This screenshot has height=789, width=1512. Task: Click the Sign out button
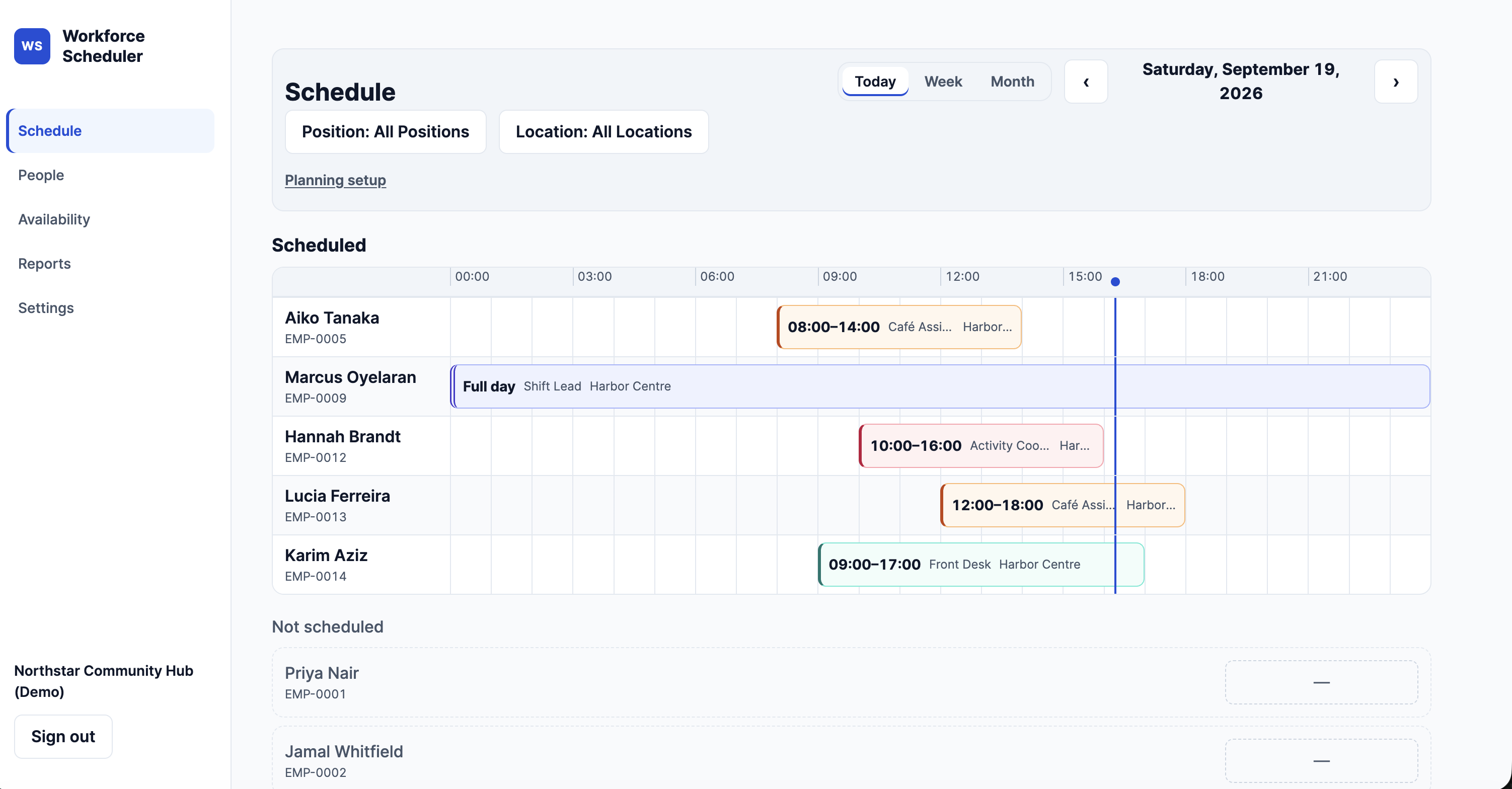tap(63, 736)
